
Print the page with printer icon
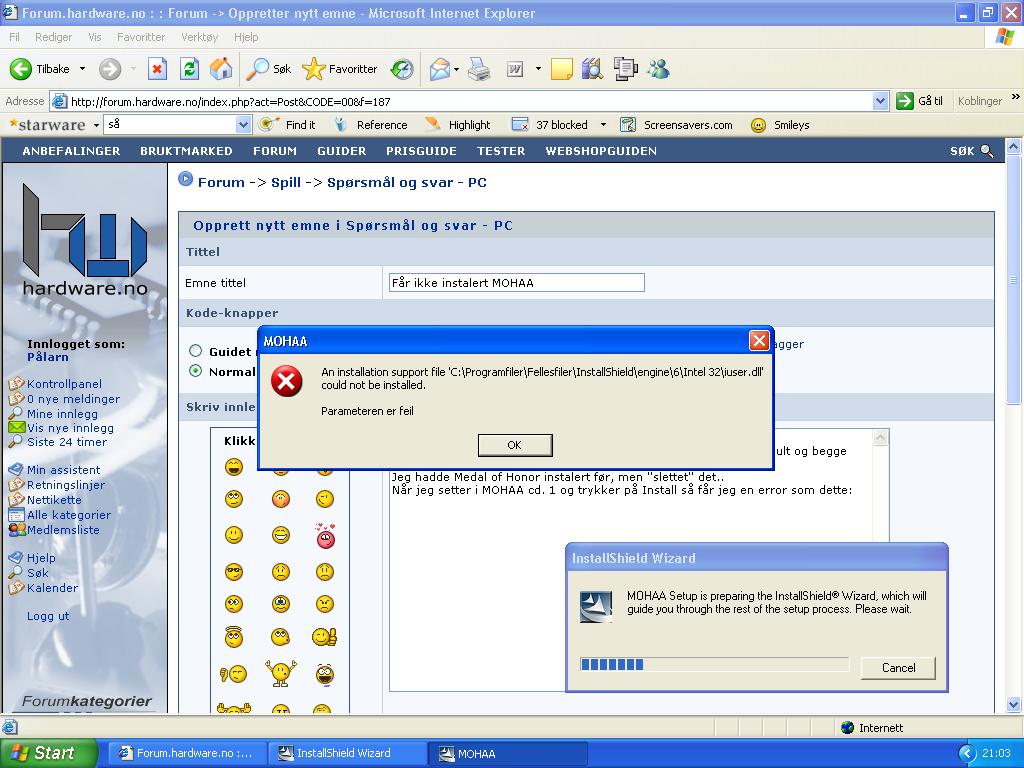[x=479, y=69]
